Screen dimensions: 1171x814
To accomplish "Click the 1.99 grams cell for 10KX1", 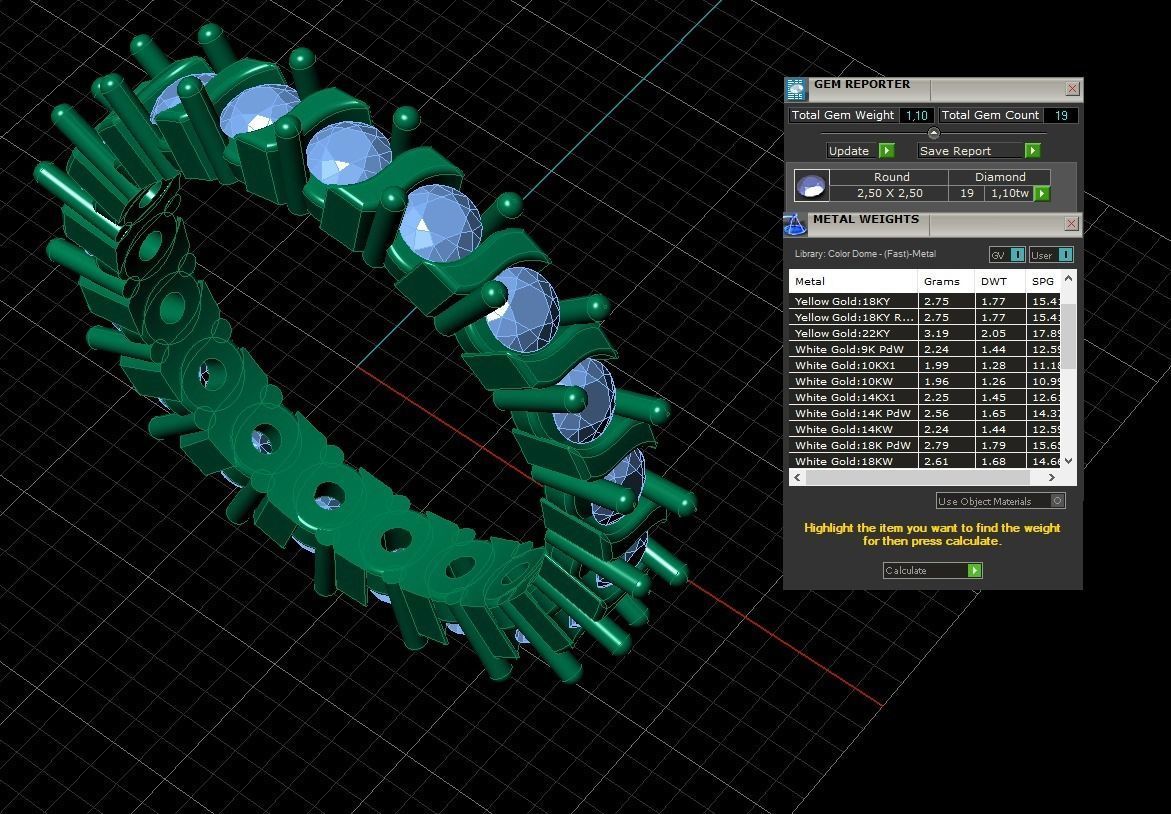I will [x=946, y=365].
